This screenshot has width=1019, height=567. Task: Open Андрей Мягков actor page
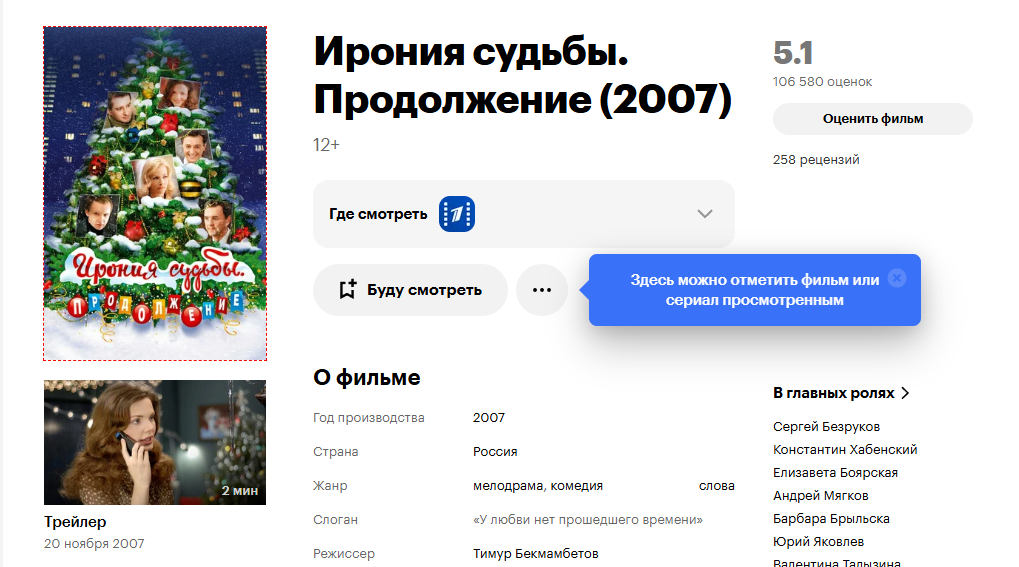(820, 495)
